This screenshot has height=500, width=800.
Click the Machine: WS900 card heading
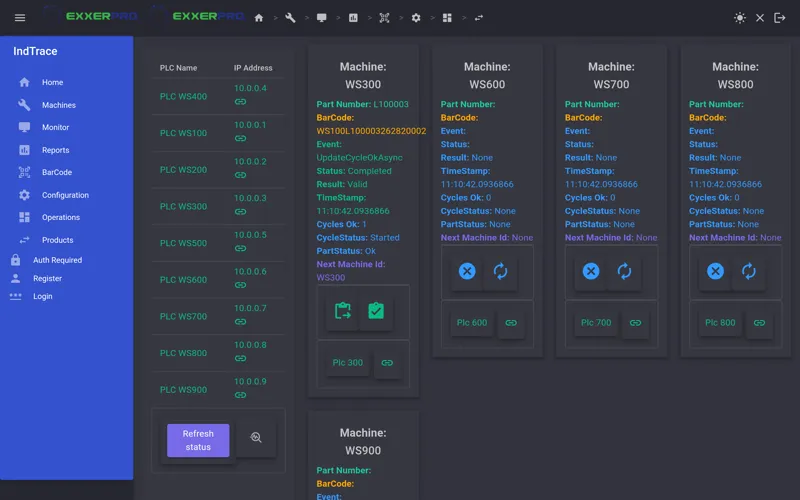(x=363, y=441)
